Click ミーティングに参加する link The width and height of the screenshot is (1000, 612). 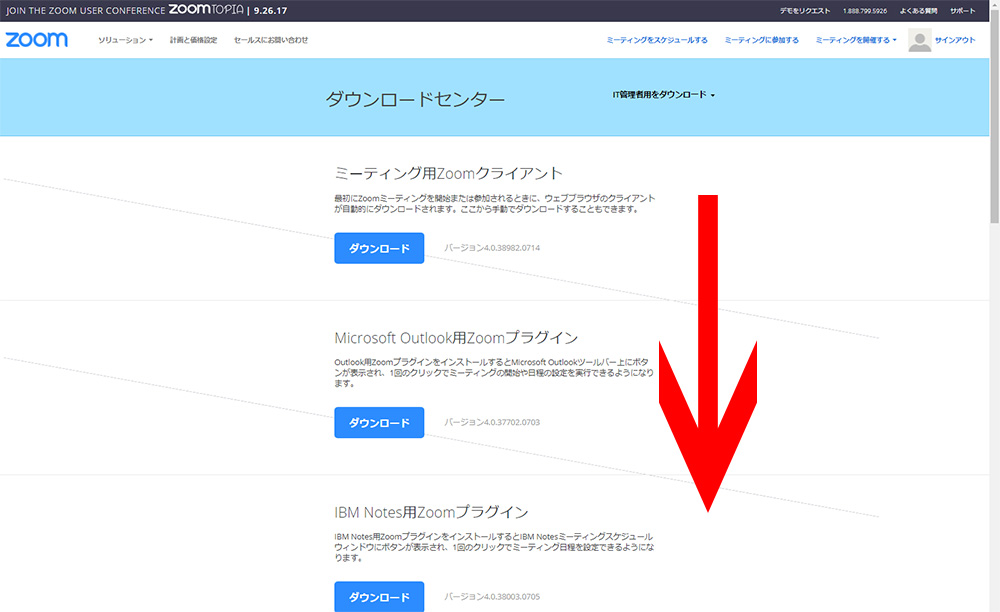(x=761, y=40)
